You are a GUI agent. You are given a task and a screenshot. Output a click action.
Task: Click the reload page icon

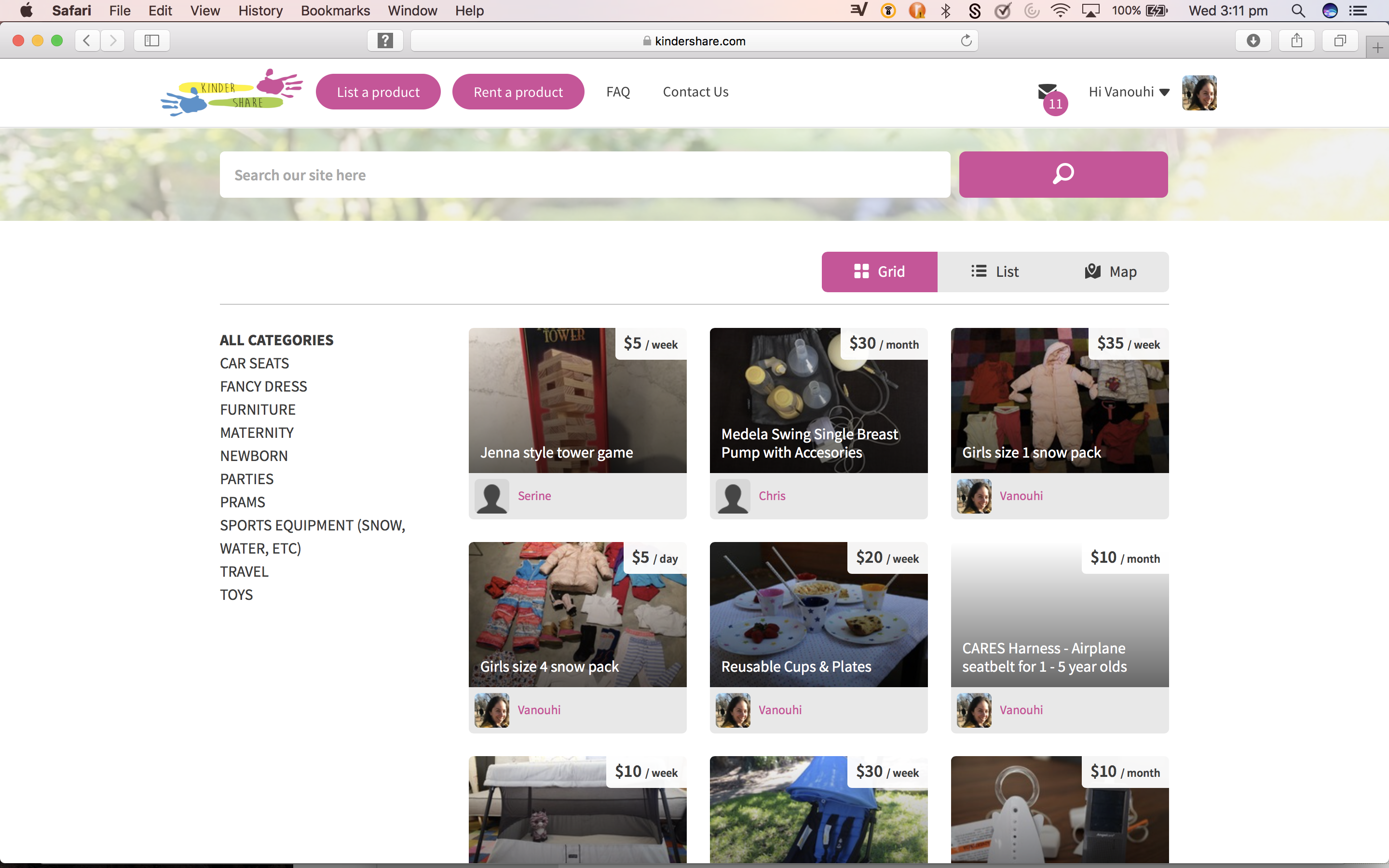966,40
